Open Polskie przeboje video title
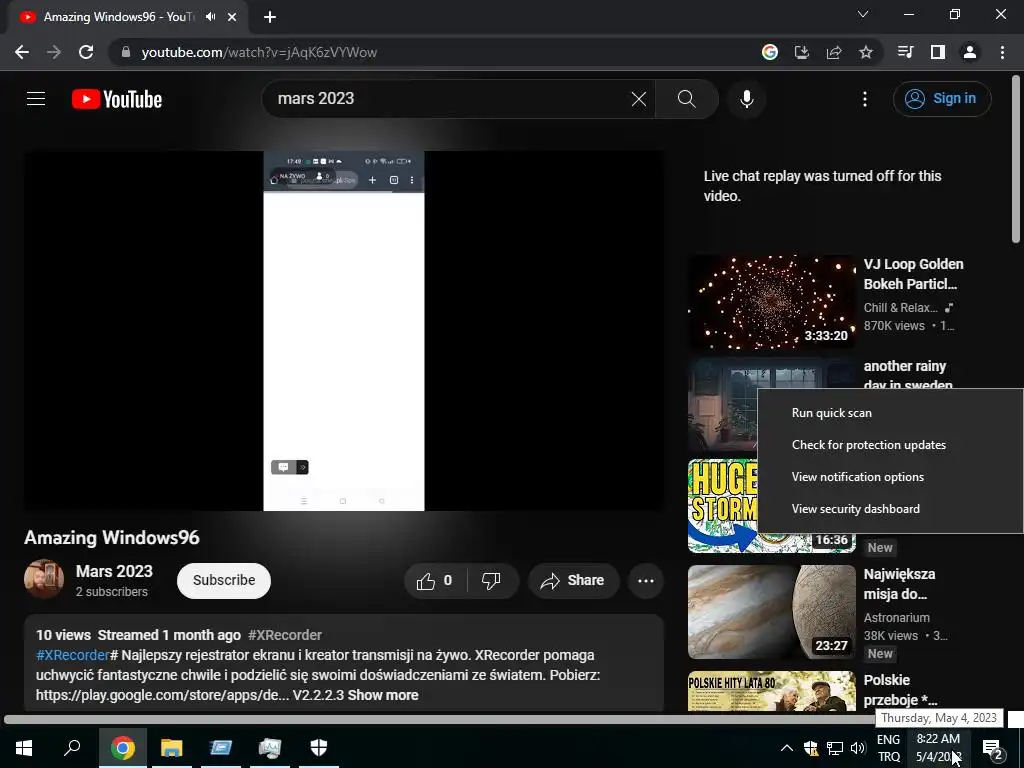 tap(901, 690)
